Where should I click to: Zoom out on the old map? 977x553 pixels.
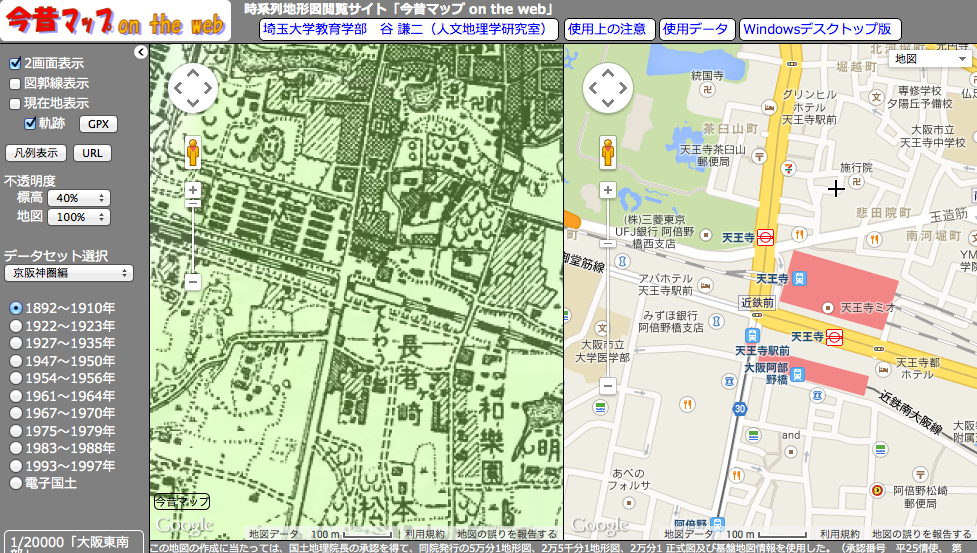(193, 282)
